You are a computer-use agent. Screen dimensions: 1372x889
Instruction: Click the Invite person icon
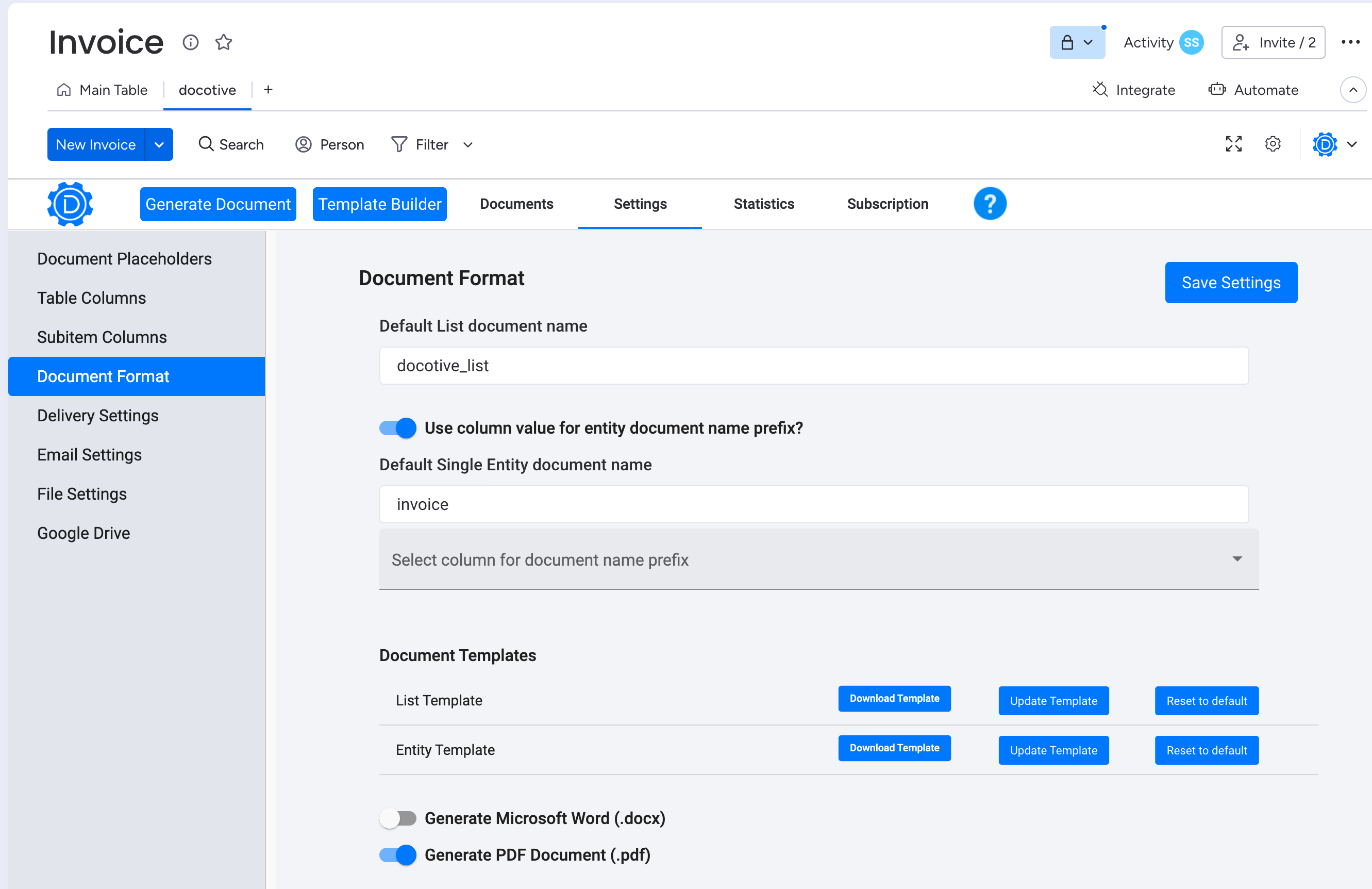[1241, 42]
